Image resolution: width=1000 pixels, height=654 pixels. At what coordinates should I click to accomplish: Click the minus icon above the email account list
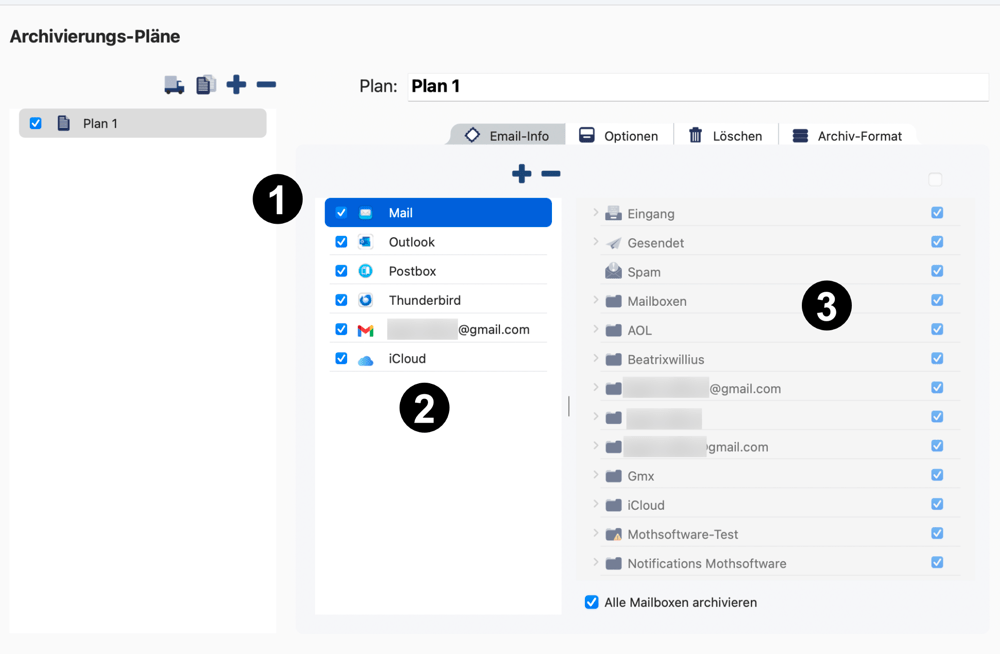(551, 174)
